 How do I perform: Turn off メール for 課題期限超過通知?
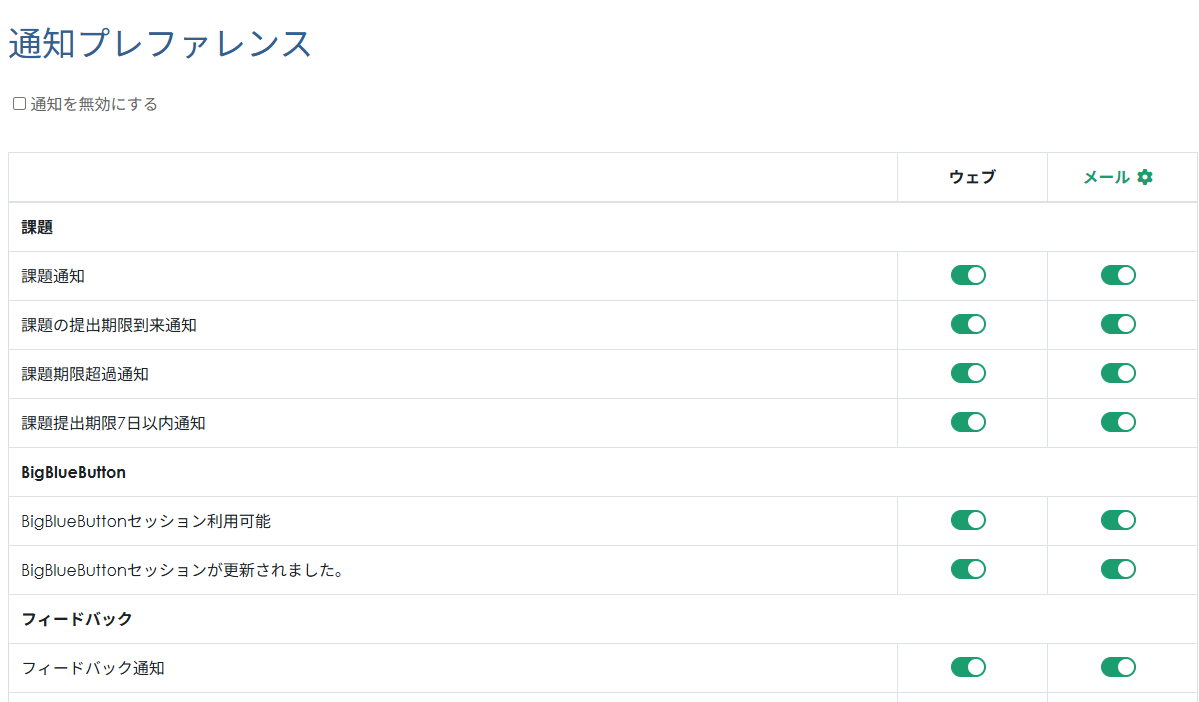1118,373
